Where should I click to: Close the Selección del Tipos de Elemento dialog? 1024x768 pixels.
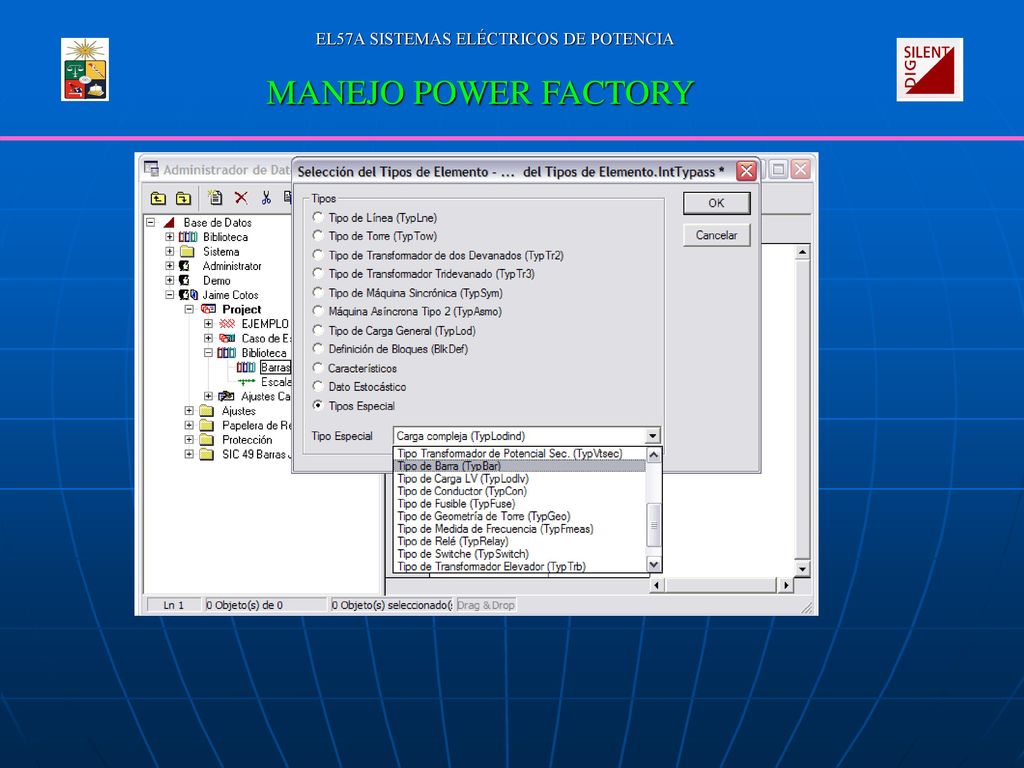(x=746, y=171)
